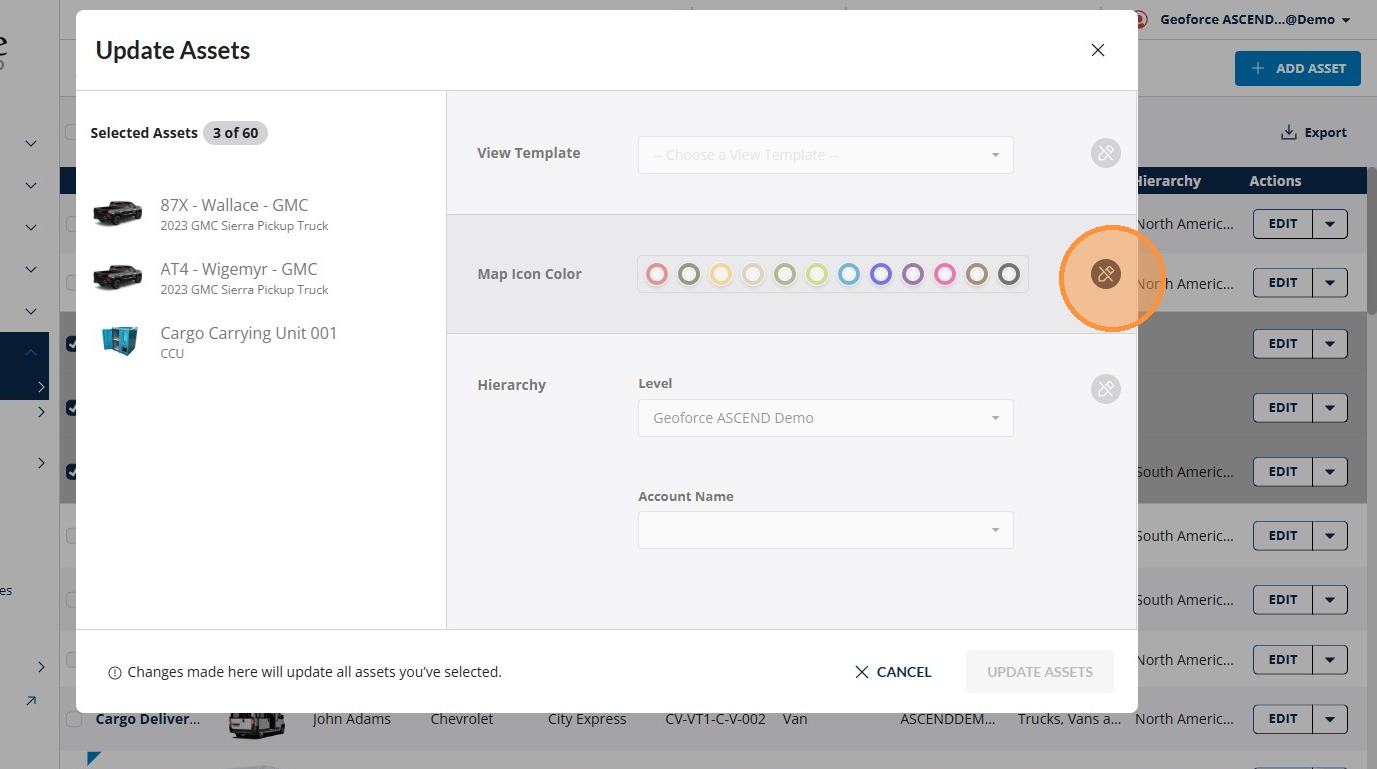The height and width of the screenshot is (769, 1377).
Task: Click the EDIT button on the Cargo Deliver row
Action: click(1283, 719)
